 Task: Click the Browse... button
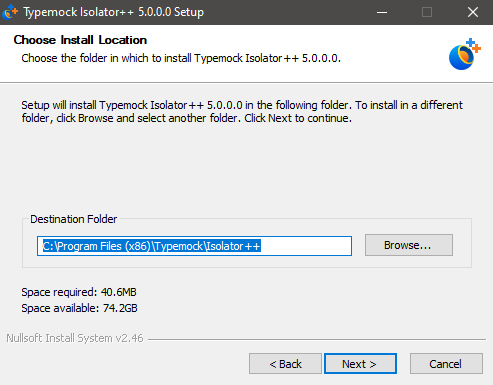tap(409, 245)
